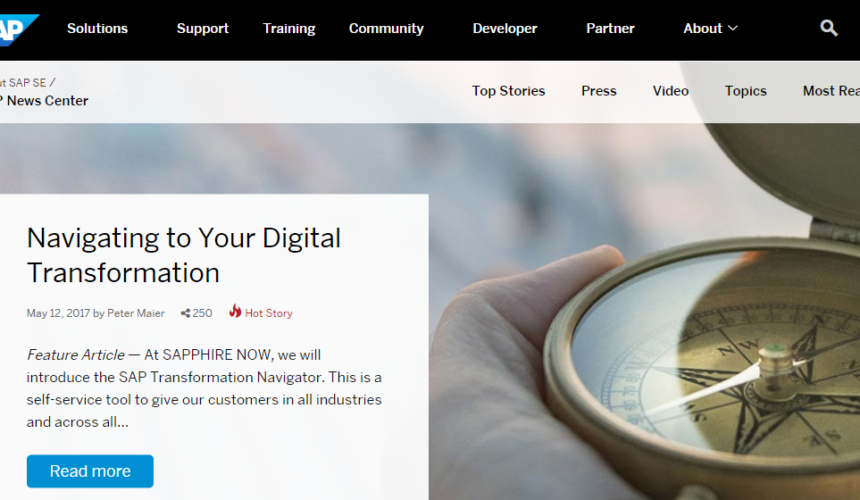Image resolution: width=860 pixels, height=500 pixels.
Task: Click the share icon beside 250
Action: point(185,313)
